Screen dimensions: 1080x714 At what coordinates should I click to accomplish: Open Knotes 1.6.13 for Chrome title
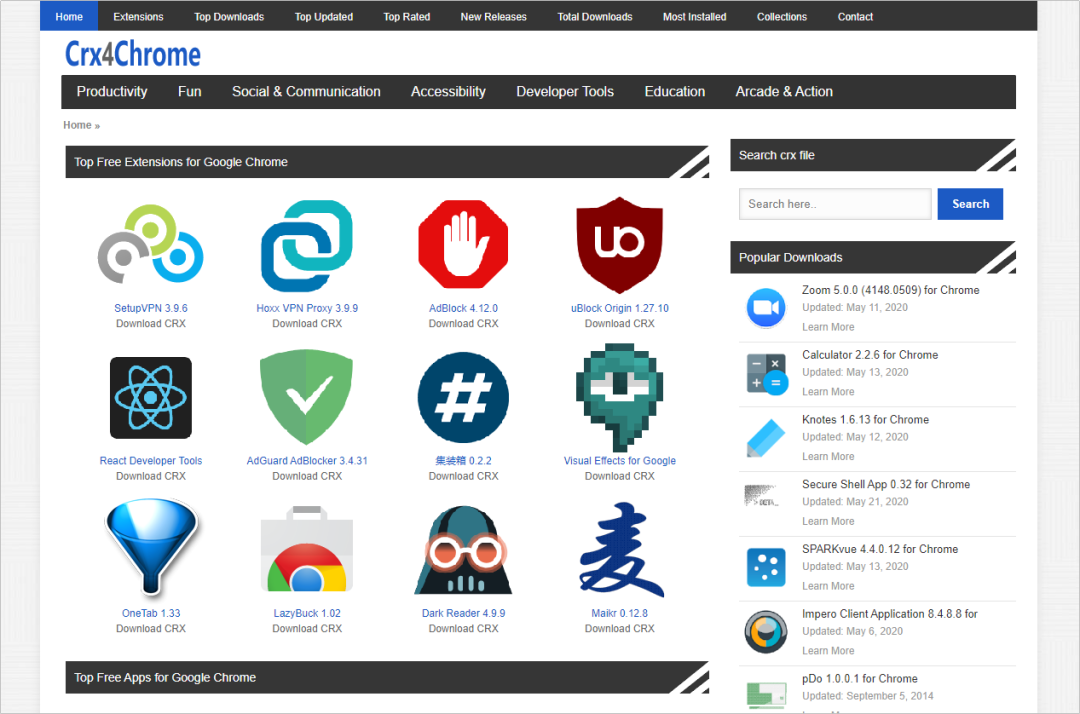(x=865, y=419)
